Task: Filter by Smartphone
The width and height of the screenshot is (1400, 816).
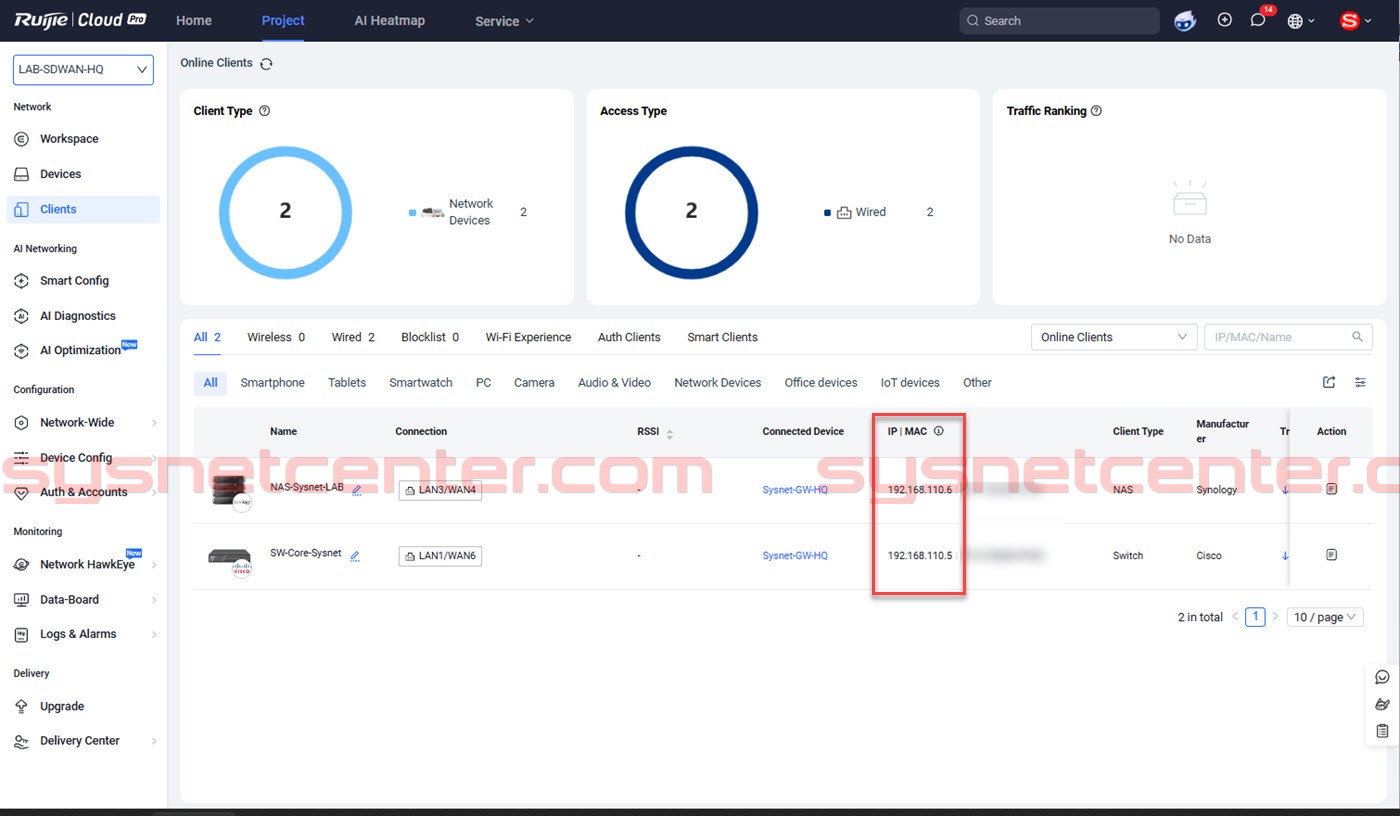Action: click(272, 383)
